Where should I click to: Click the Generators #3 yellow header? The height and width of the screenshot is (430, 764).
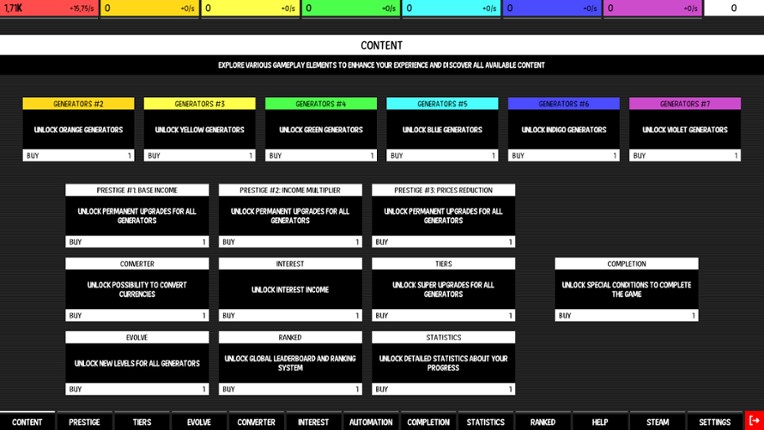[200, 103]
